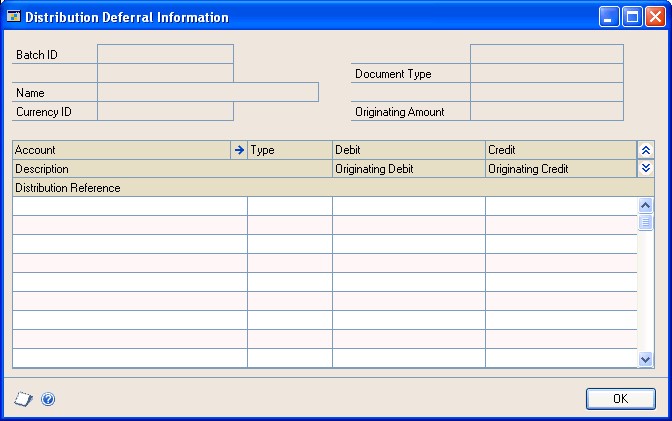Click the unlabeled field below Document Type
The width and height of the screenshot is (672, 421).
547,92
